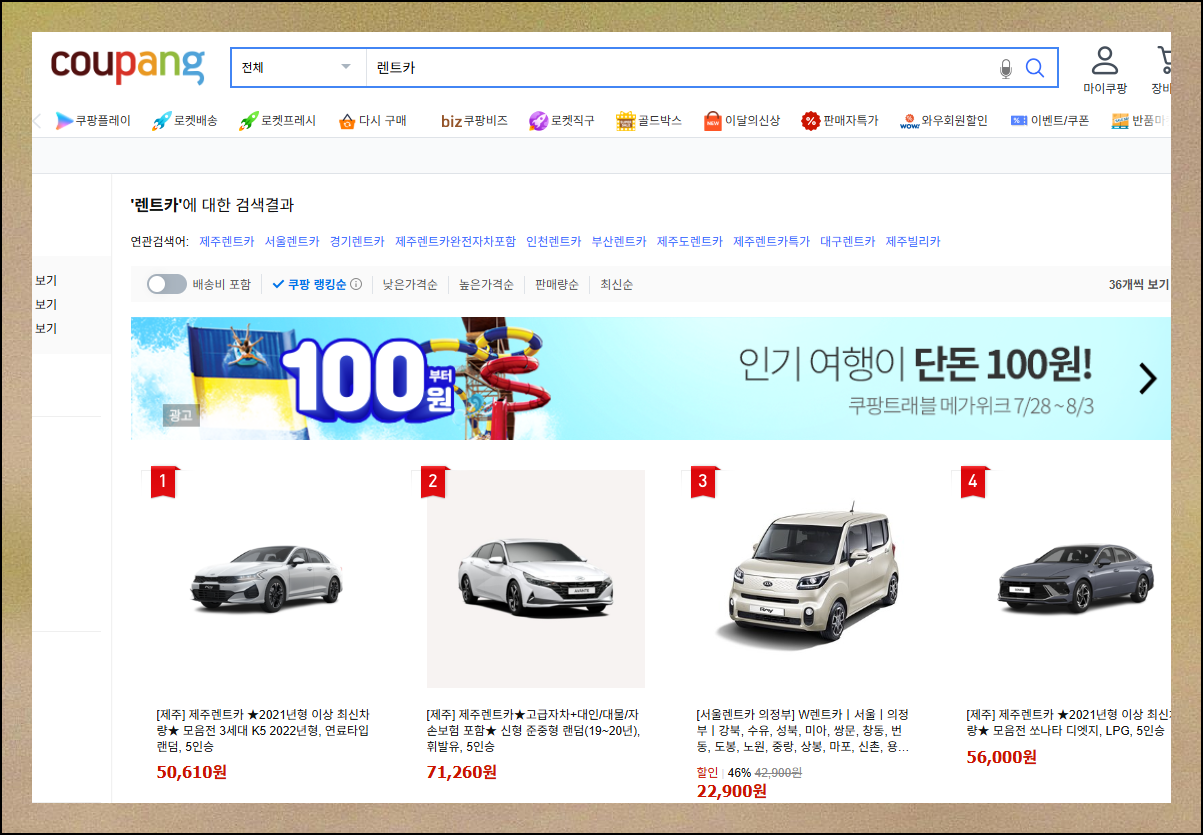Sort by 판매량순
This screenshot has height=835, width=1203.
tap(556, 285)
